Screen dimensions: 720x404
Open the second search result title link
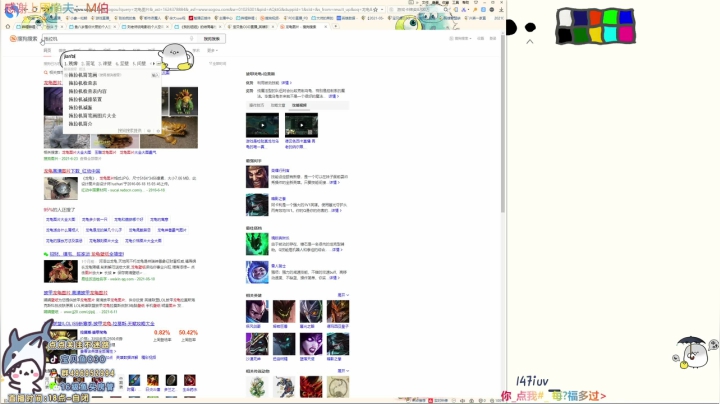72,171
